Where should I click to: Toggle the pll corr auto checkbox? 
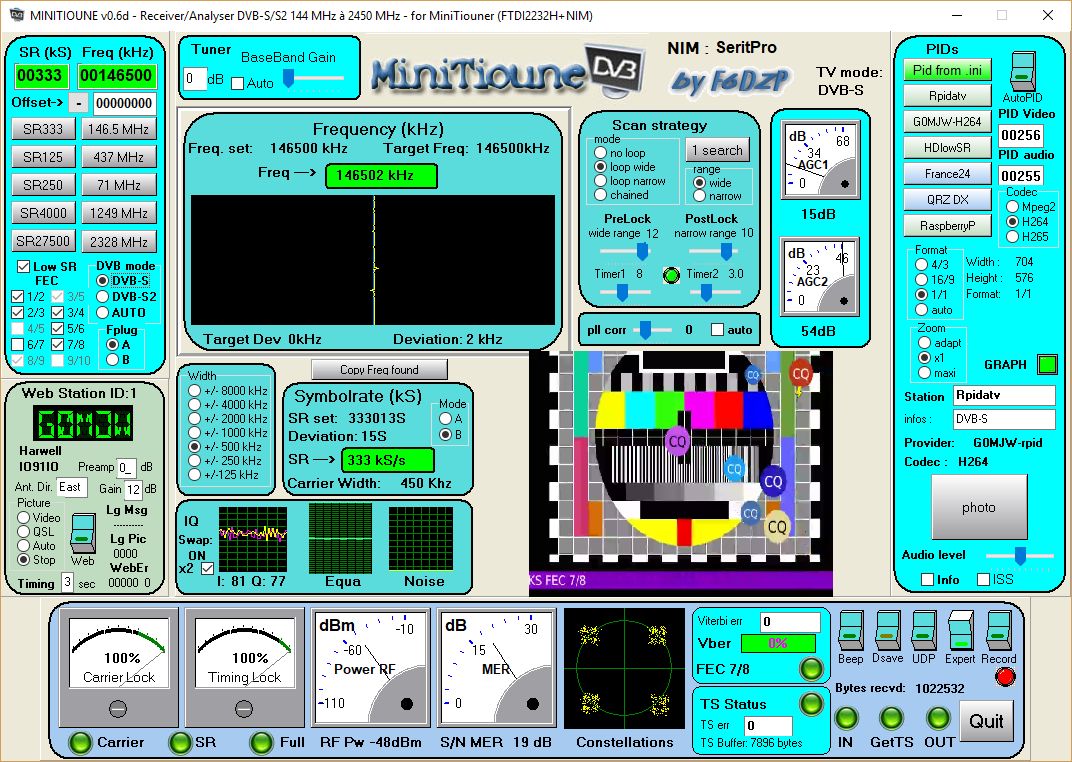coord(717,329)
